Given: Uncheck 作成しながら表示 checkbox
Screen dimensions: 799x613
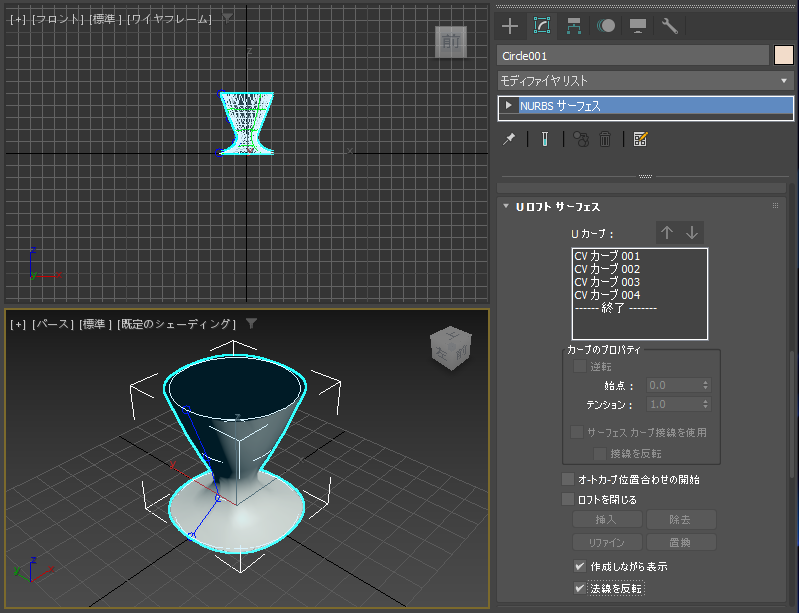Looking at the screenshot, I should [x=580, y=566].
